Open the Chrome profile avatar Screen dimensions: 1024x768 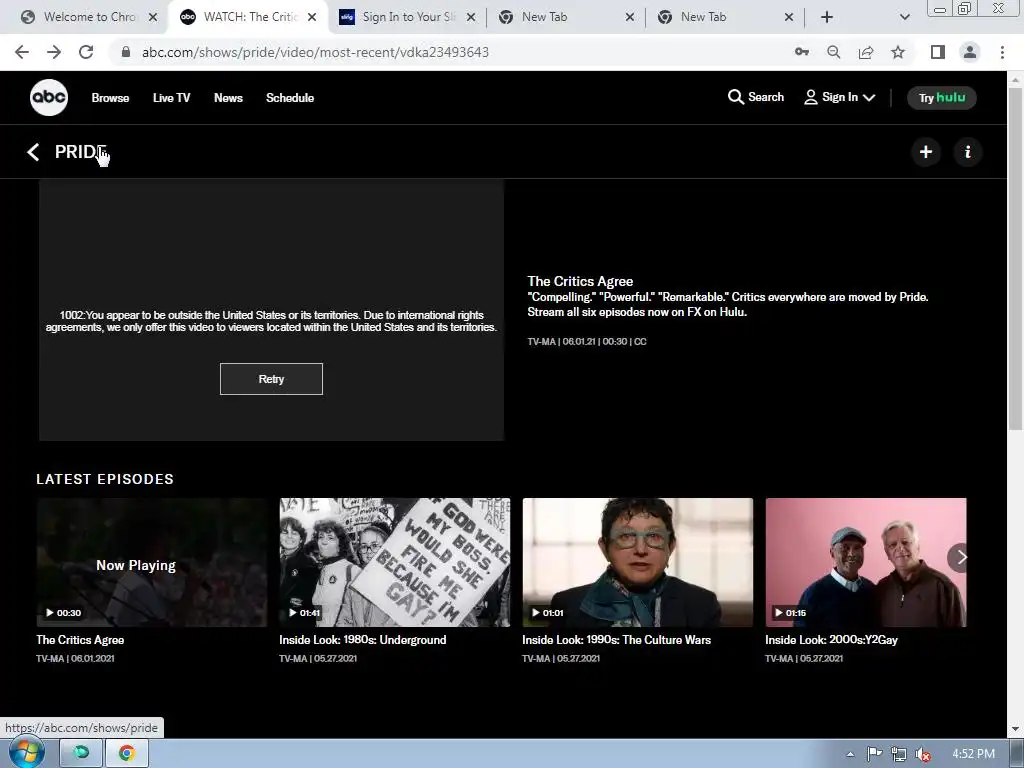pos(970,52)
